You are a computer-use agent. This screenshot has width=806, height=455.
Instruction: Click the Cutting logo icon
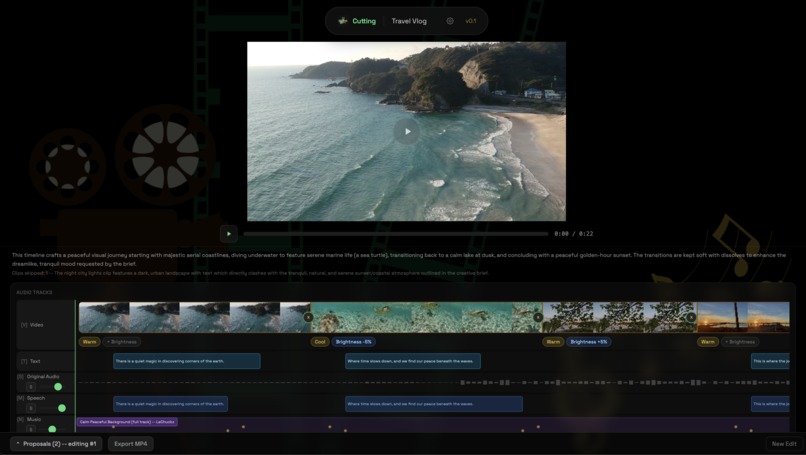(x=343, y=21)
